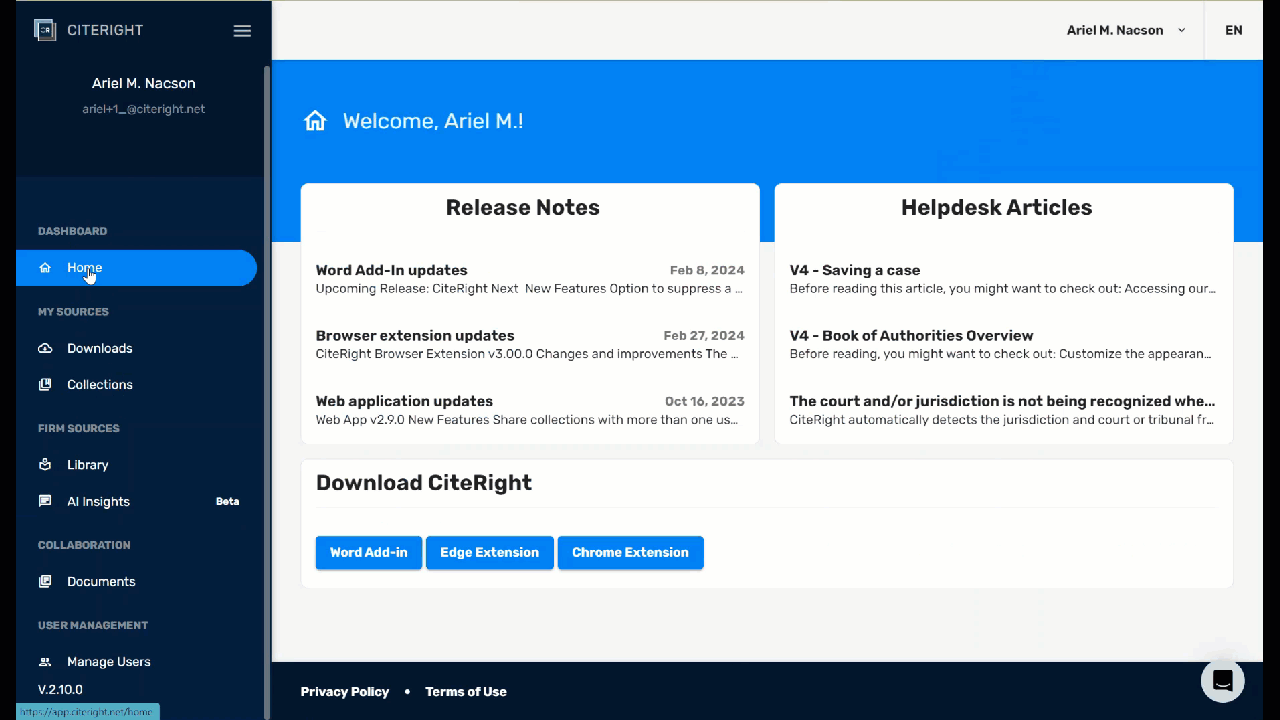Download the Edge Extension
Viewport: 1280px width, 720px height.
[x=489, y=552]
